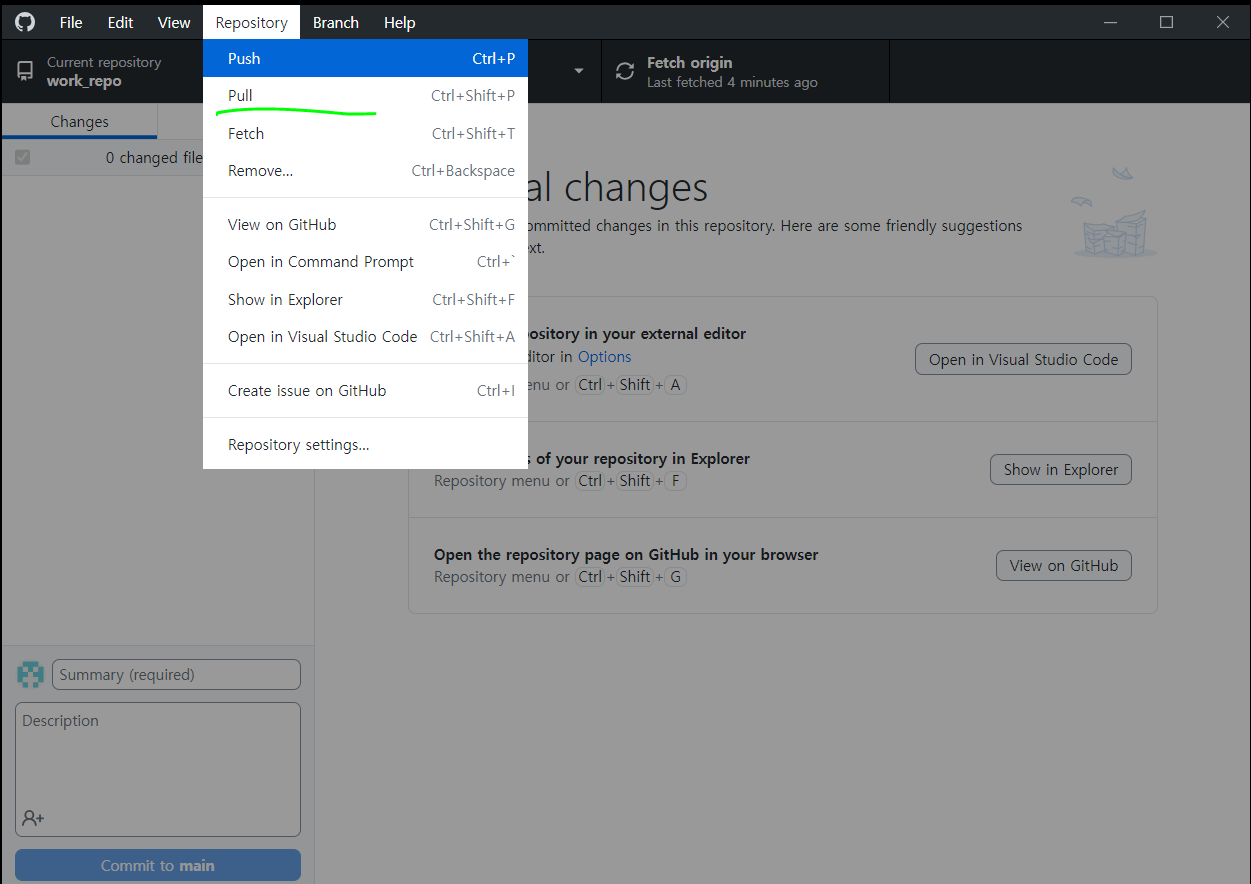The height and width of the screenshot is (884, 1251).
Task: Open the Help menu
Action: pos(400,22)
